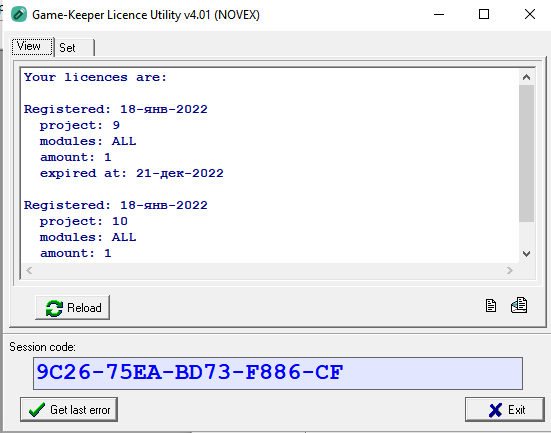551x433 pixels.
Task: Minimize the Licence Utility window
Action: [439, 14]
